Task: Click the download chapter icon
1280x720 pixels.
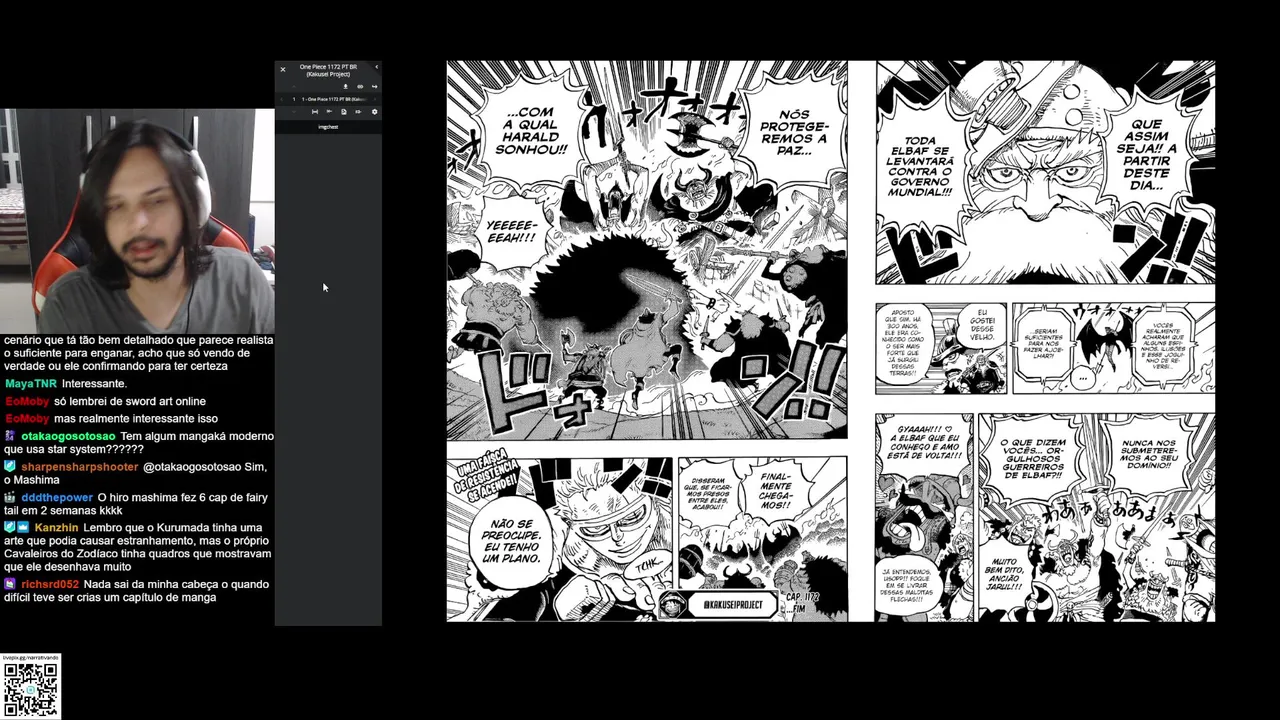Action: coord(345,87)
